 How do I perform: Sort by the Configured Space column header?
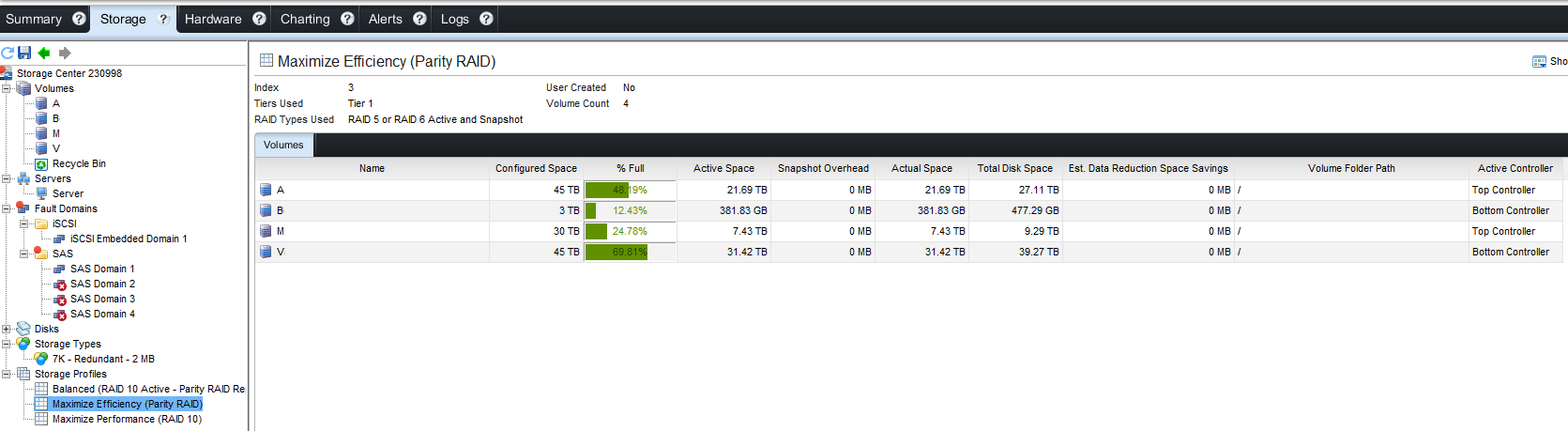pyautogui.click(x=536, y=168)
